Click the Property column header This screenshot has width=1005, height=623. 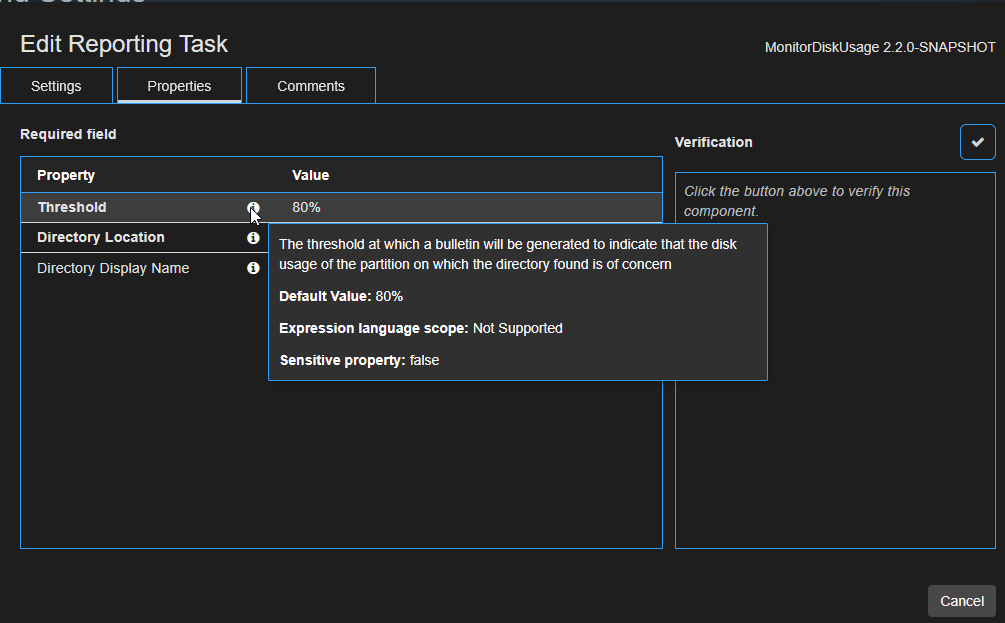[65, 175]
